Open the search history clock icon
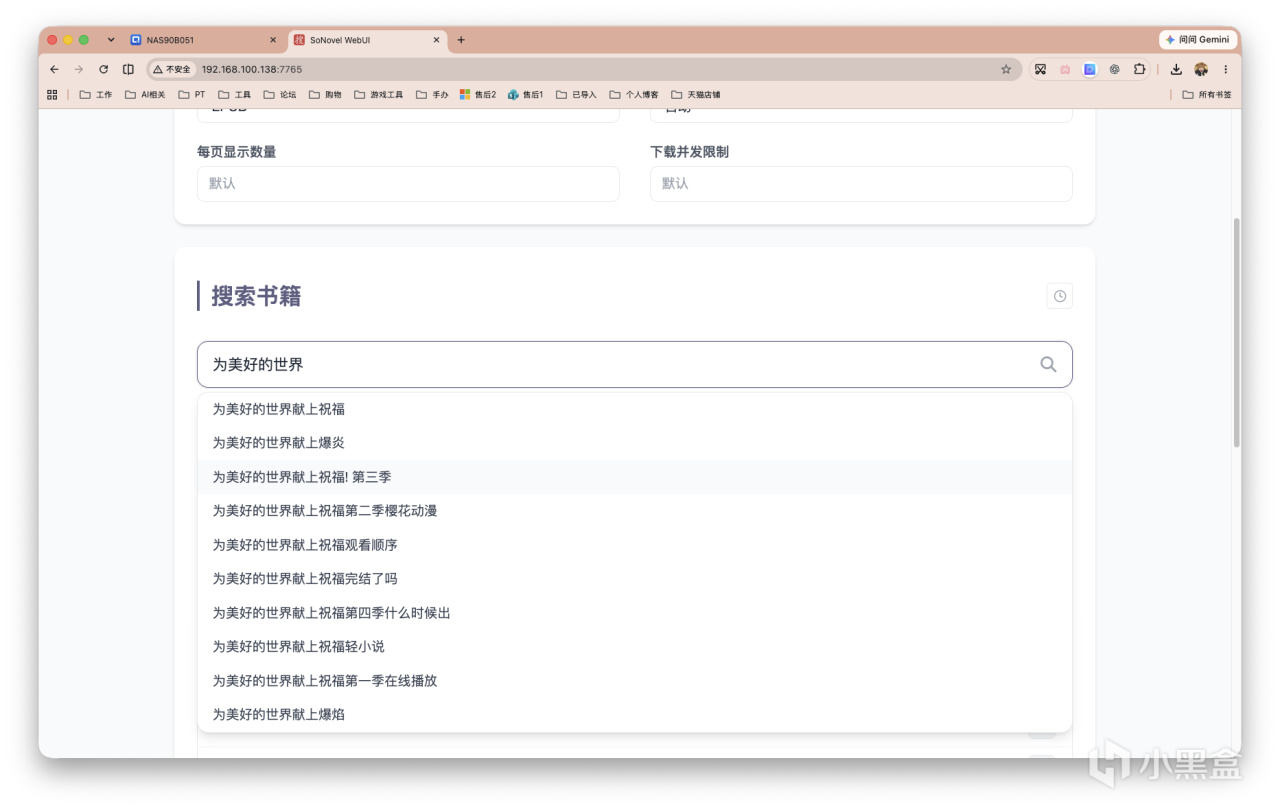This screenshot has width=1280, height=809. pos(1060,296)
